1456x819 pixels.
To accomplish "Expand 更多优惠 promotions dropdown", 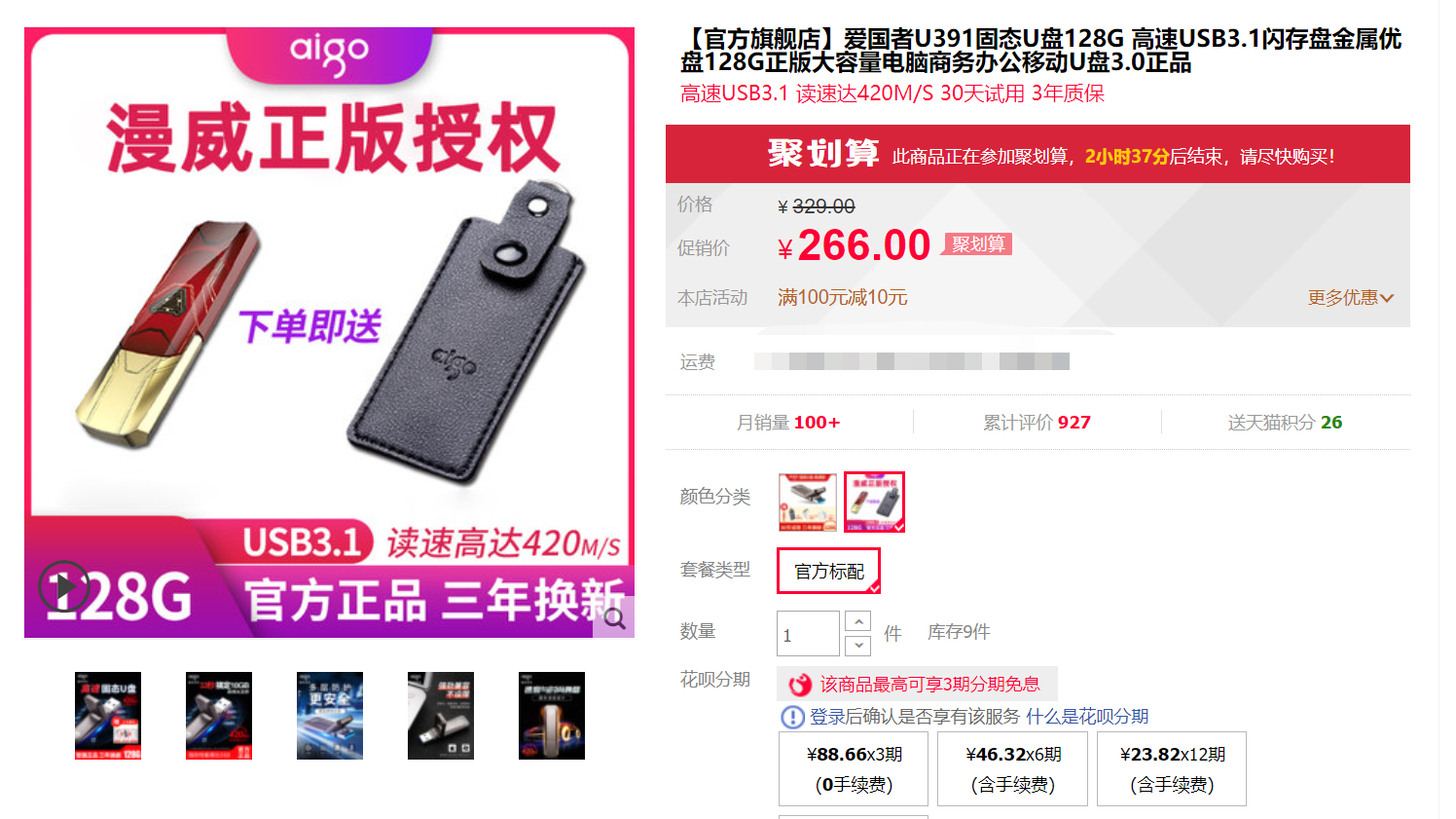I will 1350,297.
